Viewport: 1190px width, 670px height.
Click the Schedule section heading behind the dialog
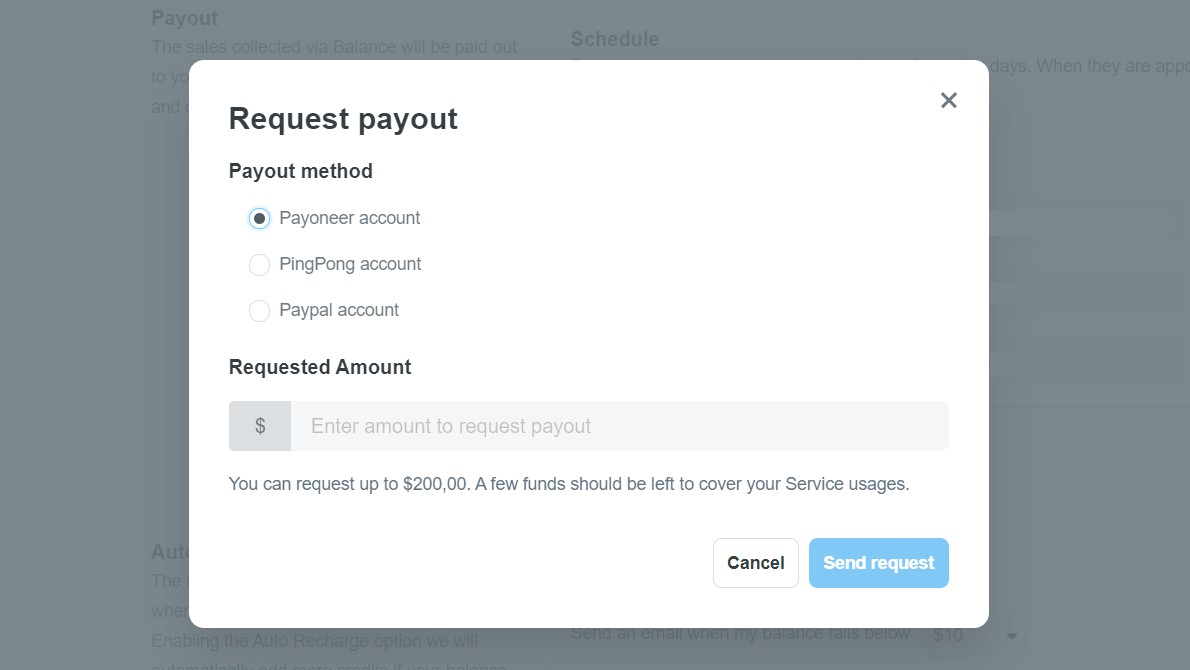pyautogui.click(x=614, y=39)
